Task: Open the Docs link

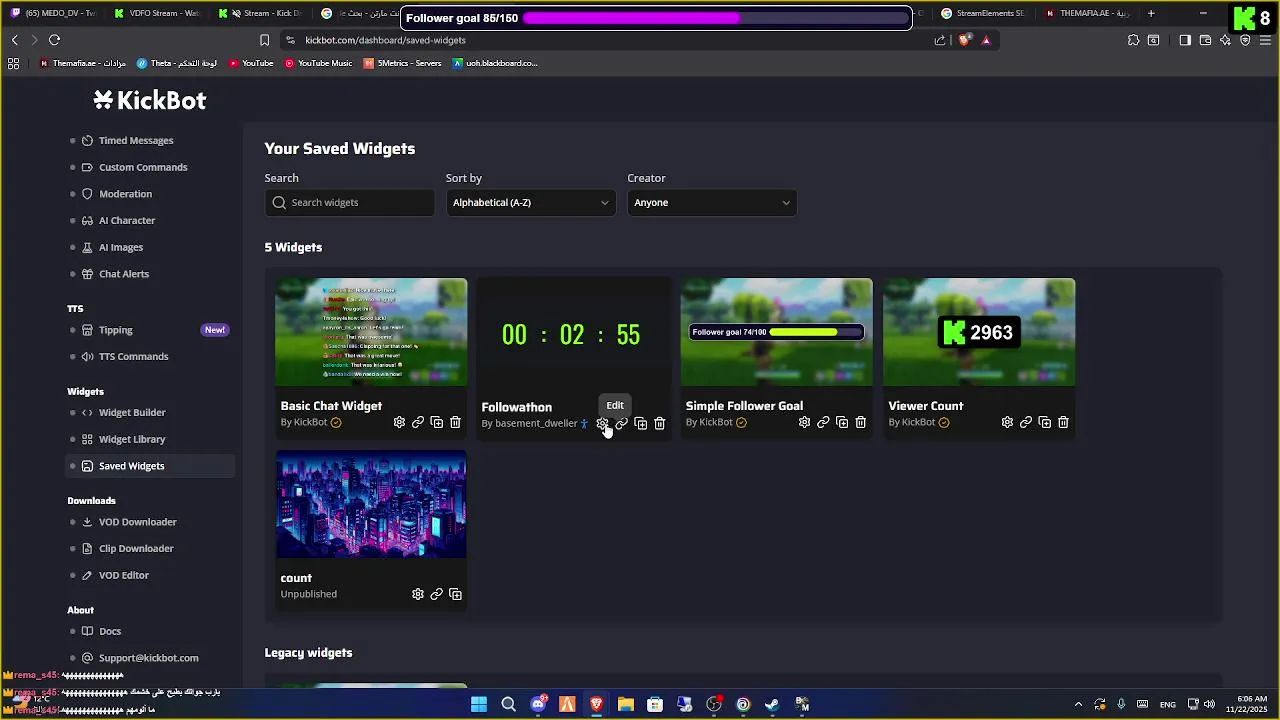Action: coord(110,631)
